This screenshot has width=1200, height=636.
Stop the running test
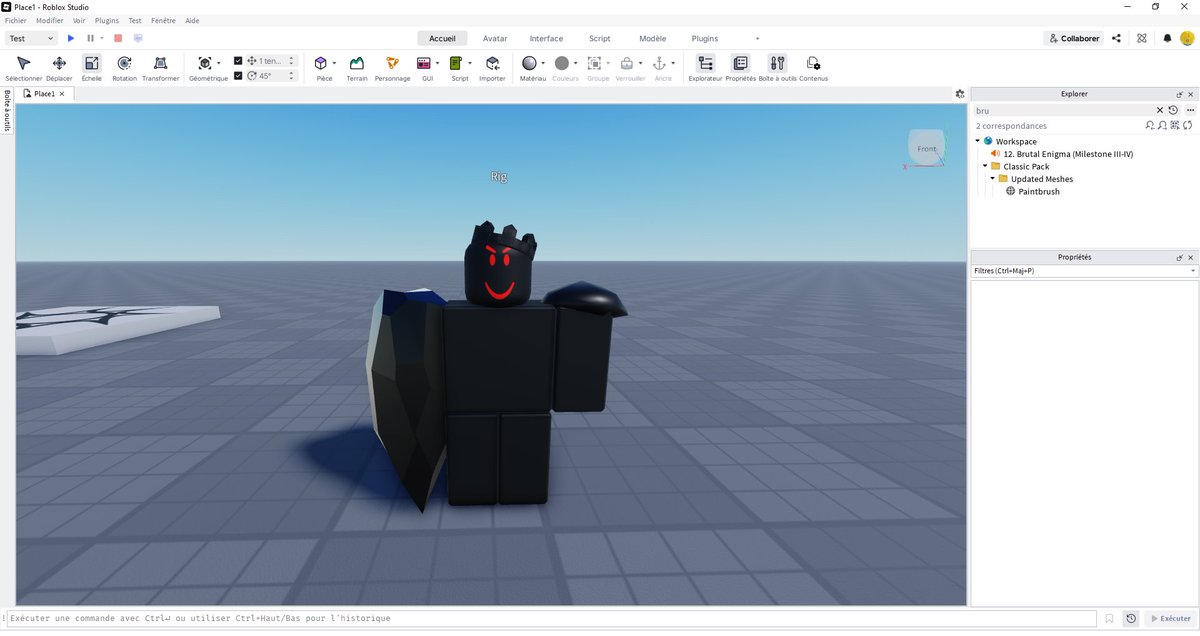click(x=118, y=38)
